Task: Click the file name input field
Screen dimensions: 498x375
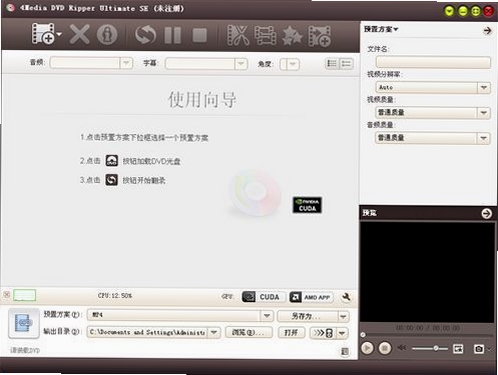Action: point(433,62)
